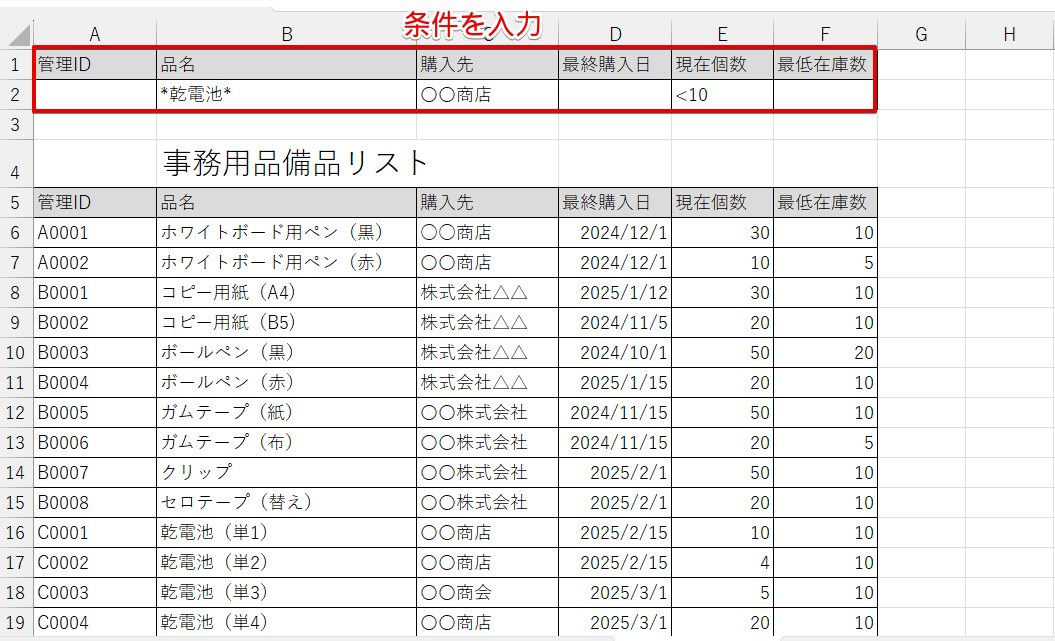Select the cell with ID C0004
Screen dimensions: 1055x641
tap(95, 623)
